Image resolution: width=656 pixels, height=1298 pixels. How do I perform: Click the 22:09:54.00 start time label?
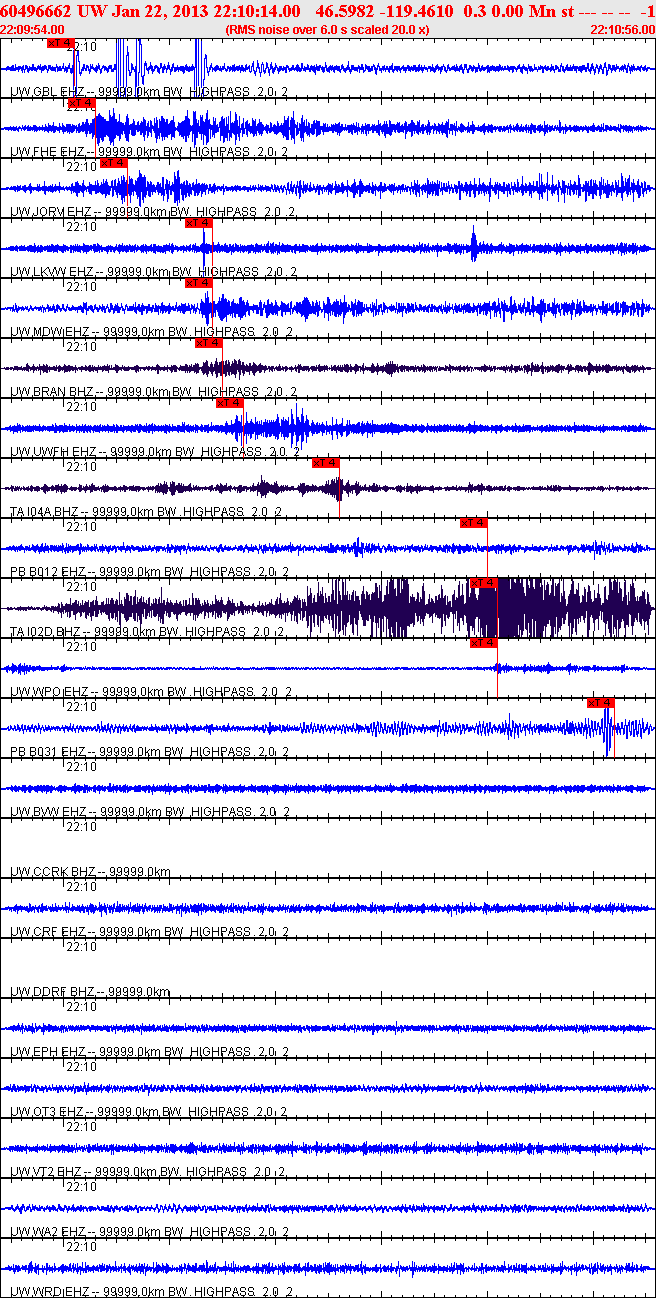tap(33, 30)
